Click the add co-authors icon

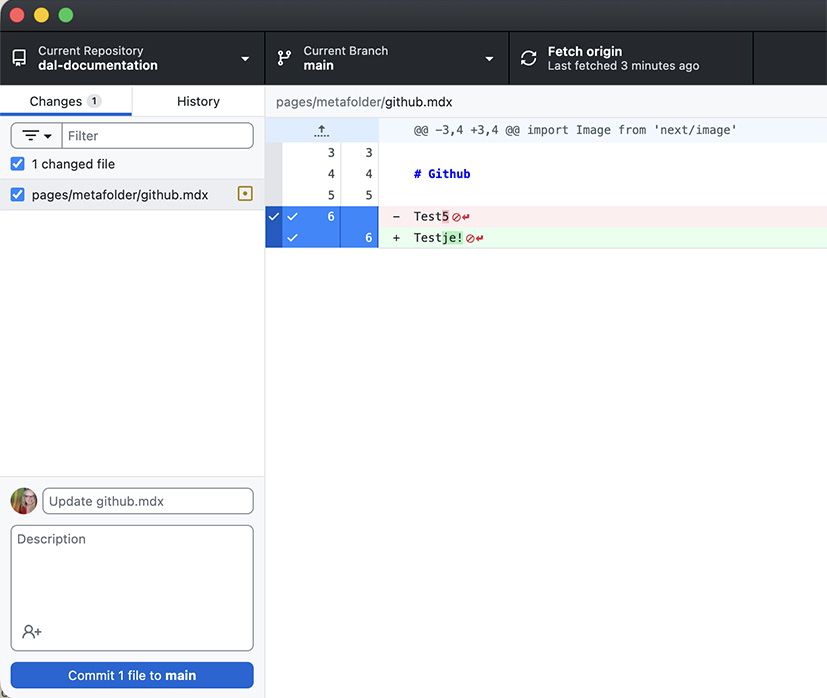click(32, 632)
